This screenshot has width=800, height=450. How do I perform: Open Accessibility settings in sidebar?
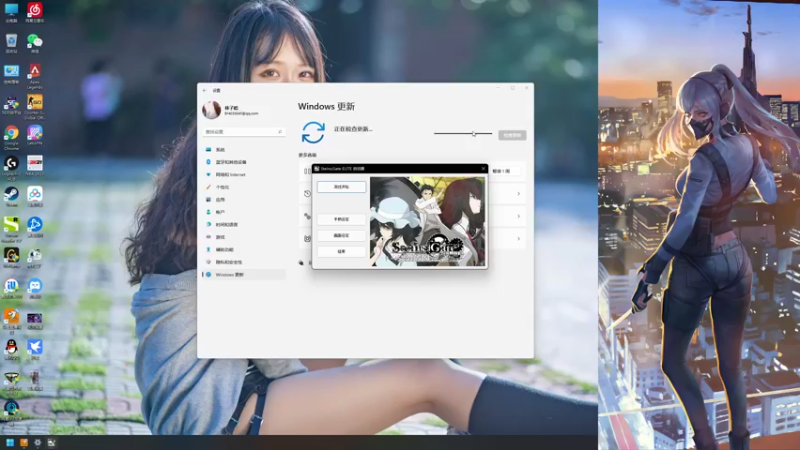coord(243,249)
